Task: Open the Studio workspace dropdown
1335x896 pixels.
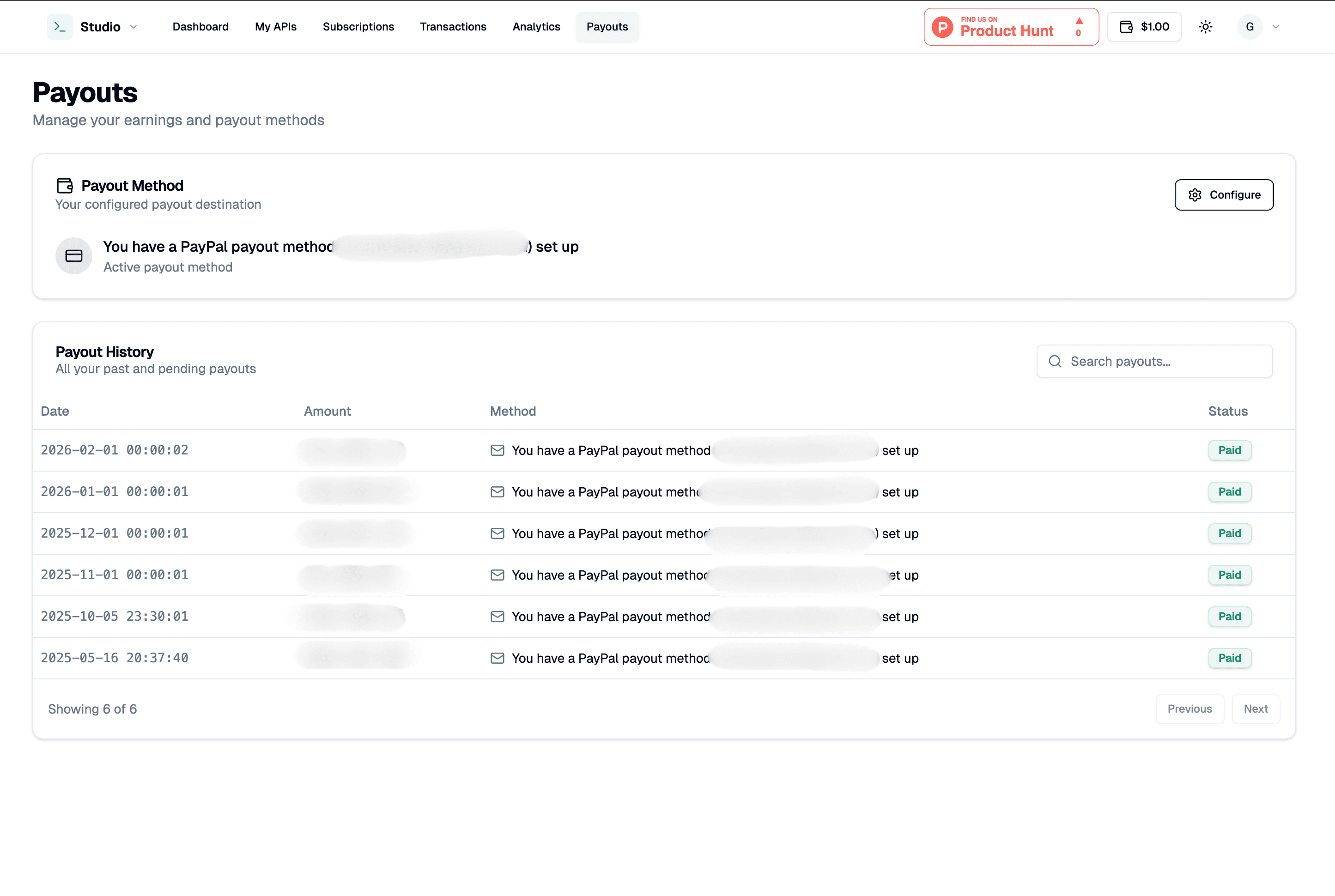Action: click(133, 26)
